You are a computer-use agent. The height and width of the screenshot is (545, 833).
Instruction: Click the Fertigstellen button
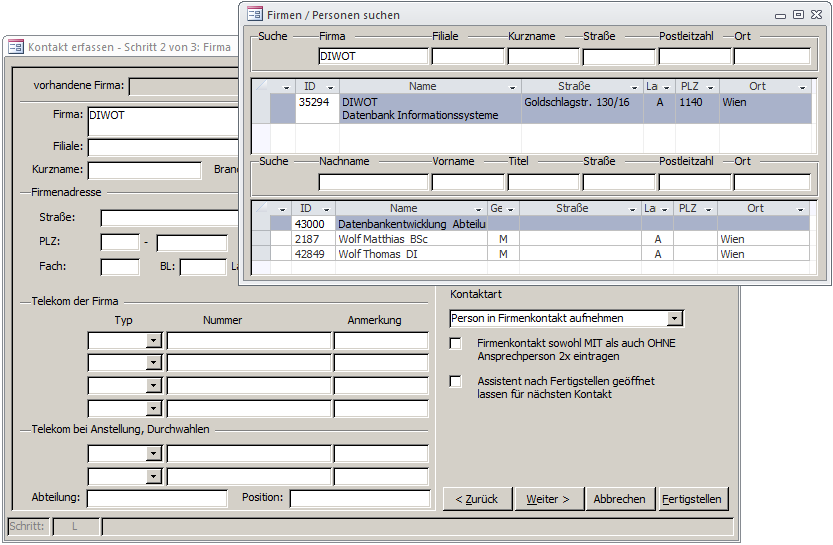[x=692, y=499]
